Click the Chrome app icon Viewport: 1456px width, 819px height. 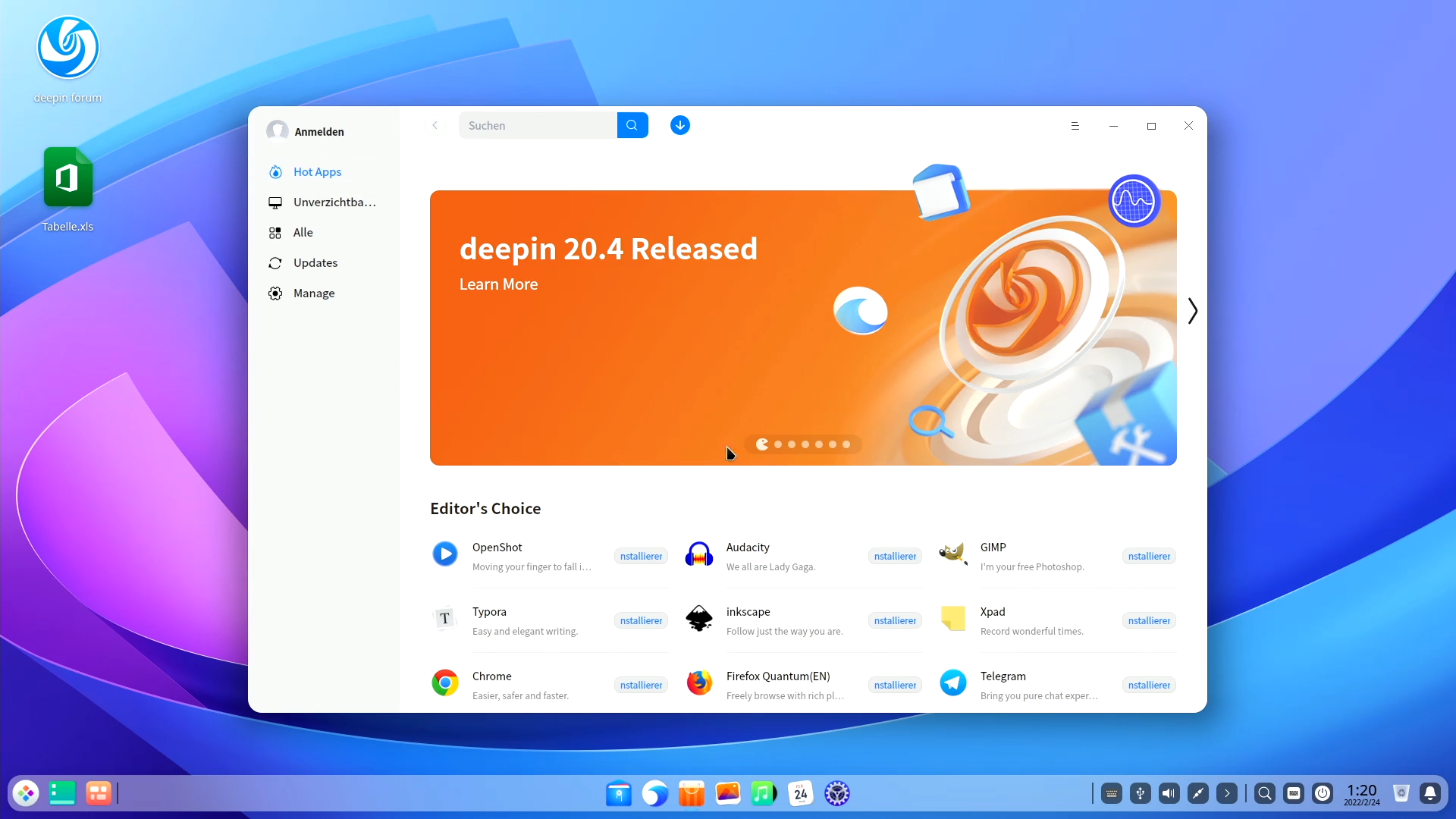pos(445,683)
